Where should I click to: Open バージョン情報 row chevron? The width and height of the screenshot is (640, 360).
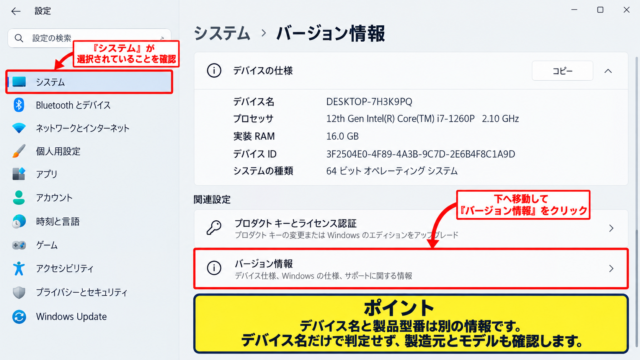[x=611, y=269]
